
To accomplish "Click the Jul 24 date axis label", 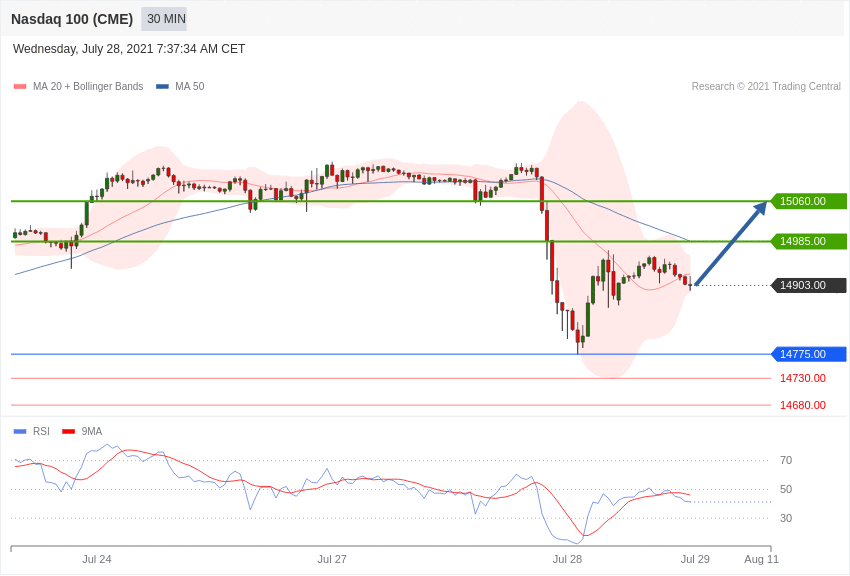I will pos(96,559).
